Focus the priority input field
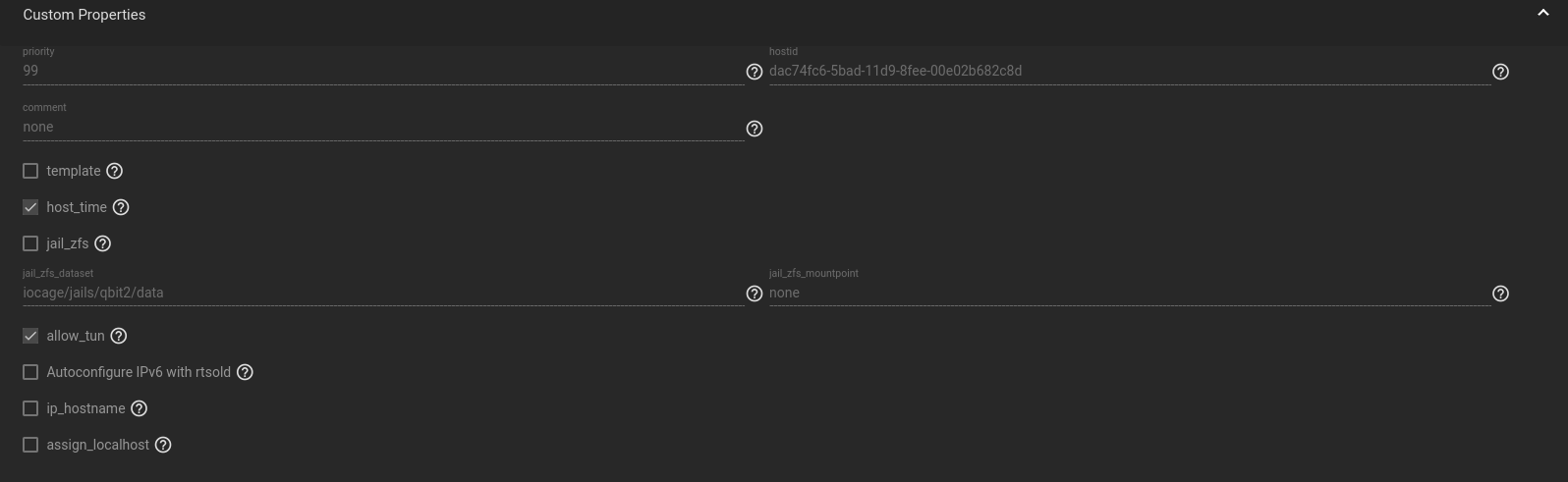The height and width of the screenshot is (482, 1568). [383, 71]
